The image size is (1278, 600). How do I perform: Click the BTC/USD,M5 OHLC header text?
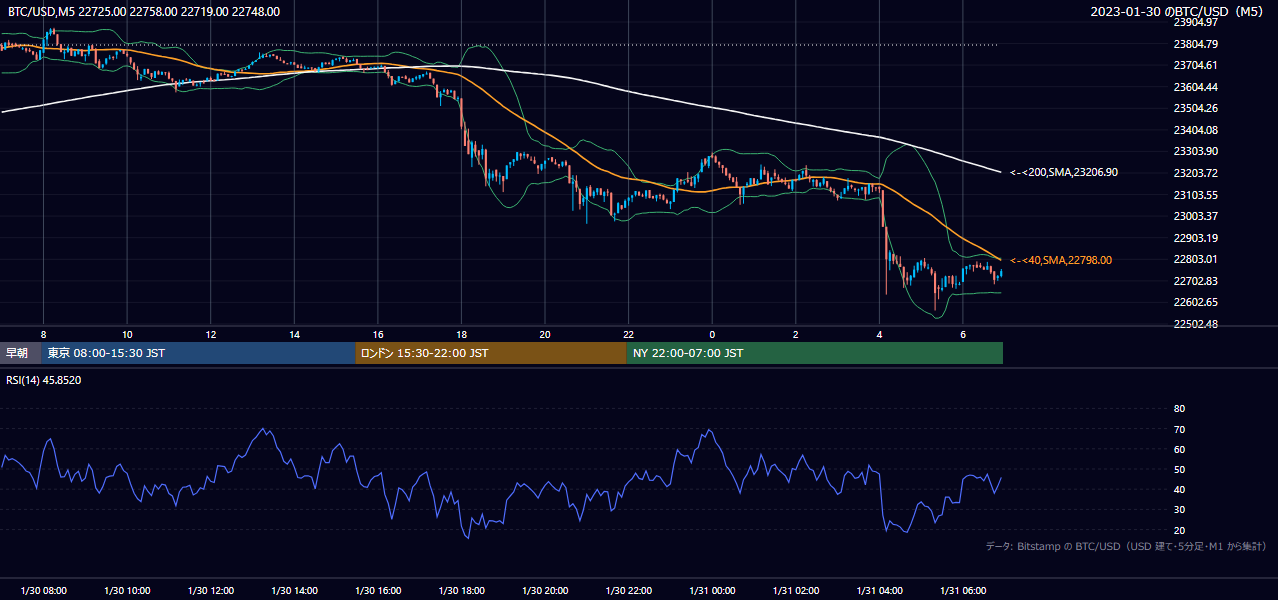click(143, 12)
